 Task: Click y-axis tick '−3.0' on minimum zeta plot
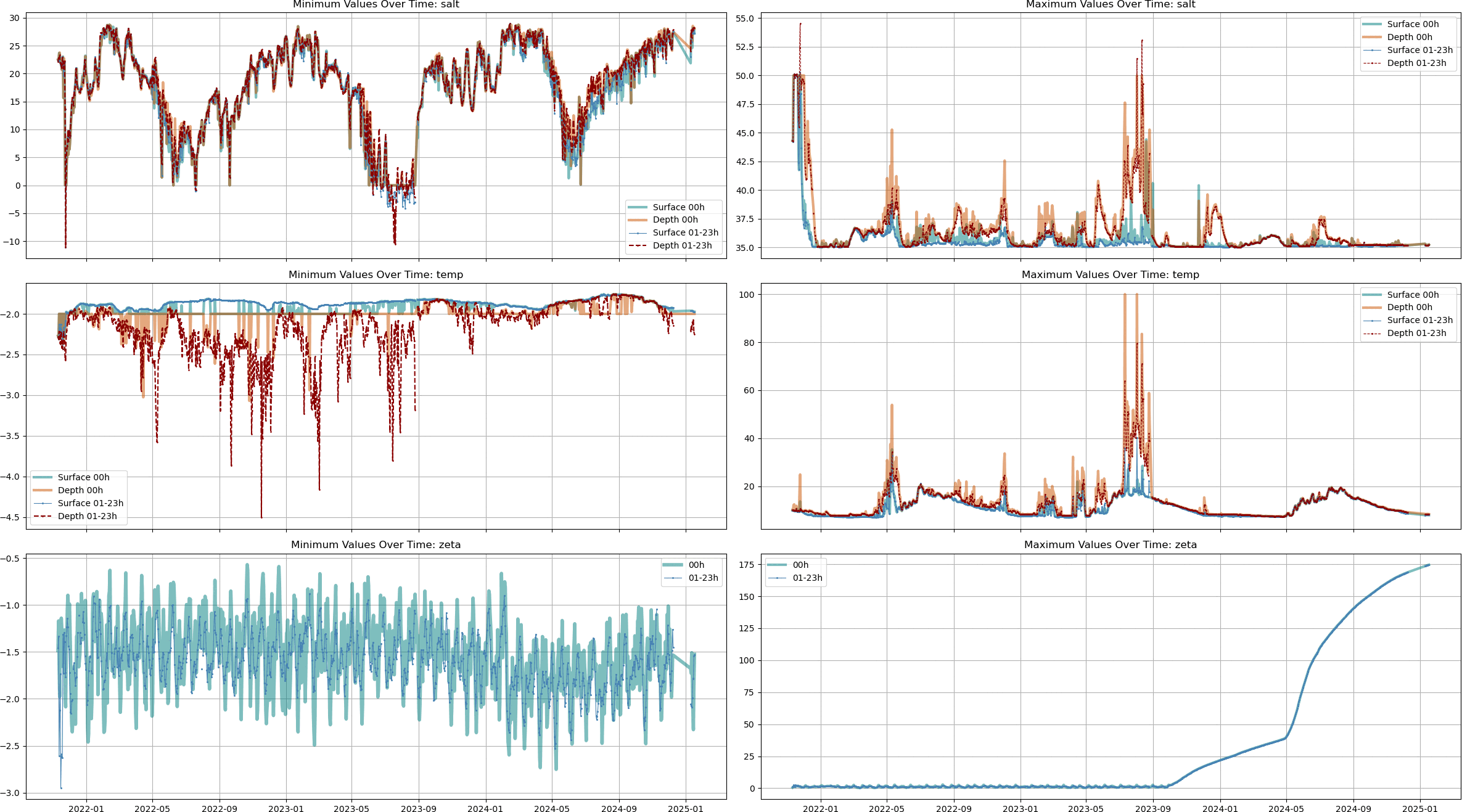(x=9, y=793)
